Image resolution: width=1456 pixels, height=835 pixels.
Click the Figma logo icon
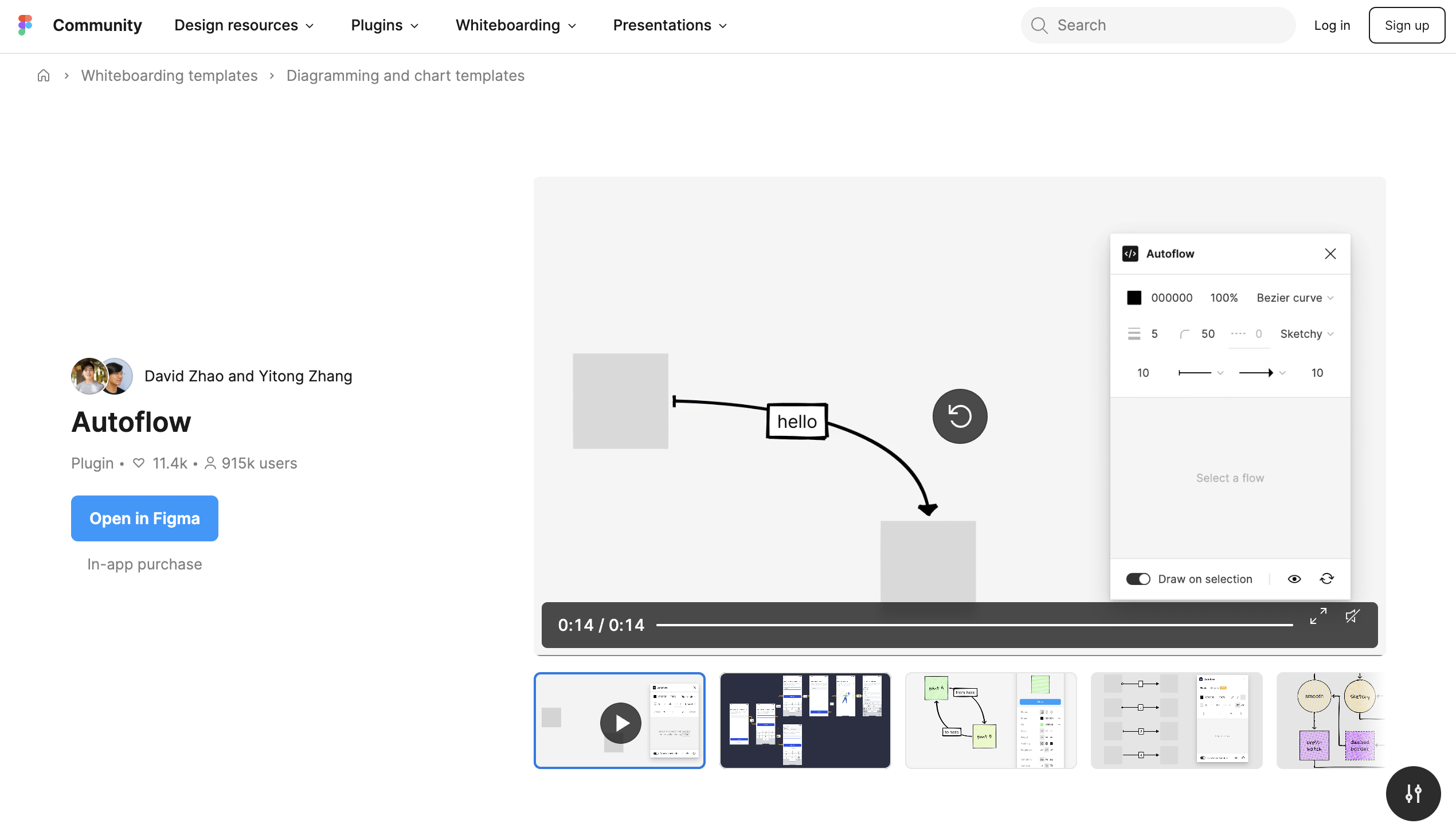coord(25,25)
